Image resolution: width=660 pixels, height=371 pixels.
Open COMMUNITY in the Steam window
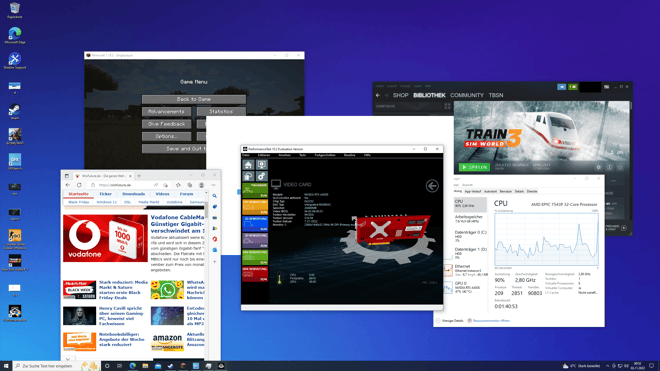pyautogui.click(x=466, y=95)
